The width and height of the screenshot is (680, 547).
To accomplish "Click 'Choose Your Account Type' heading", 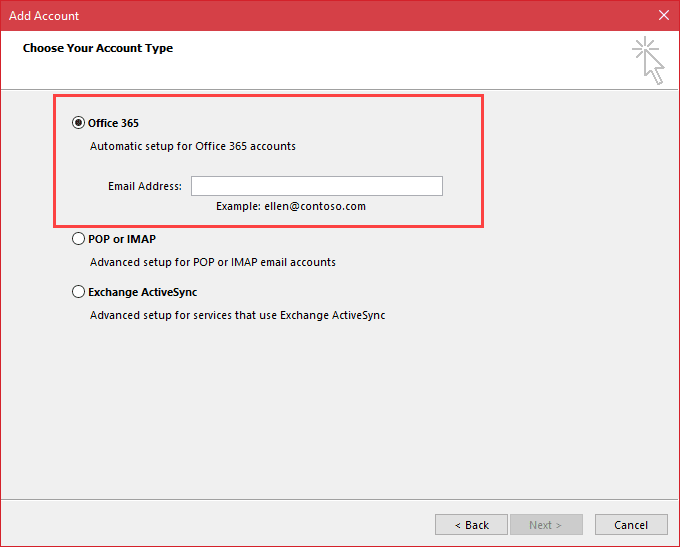I will click(x=98, y=48).
